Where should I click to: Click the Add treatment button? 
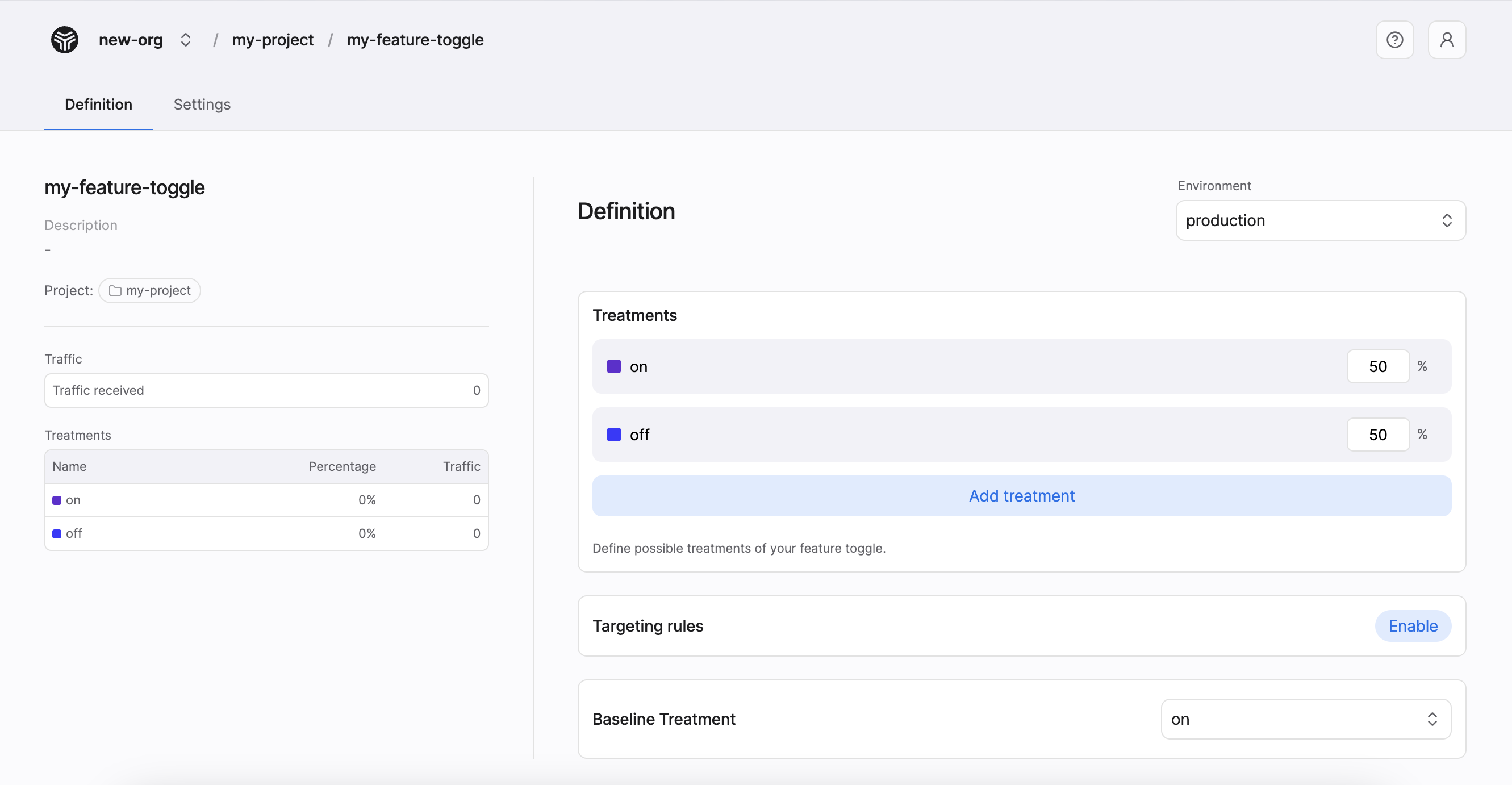pyautogui.click(x=1021, y=495)
